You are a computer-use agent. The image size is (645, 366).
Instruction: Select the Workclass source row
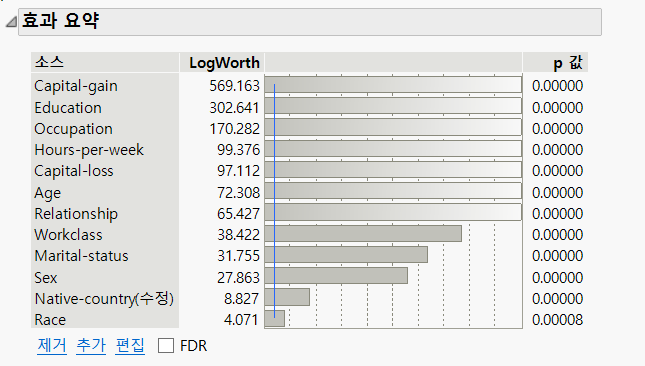pos(105,234)
